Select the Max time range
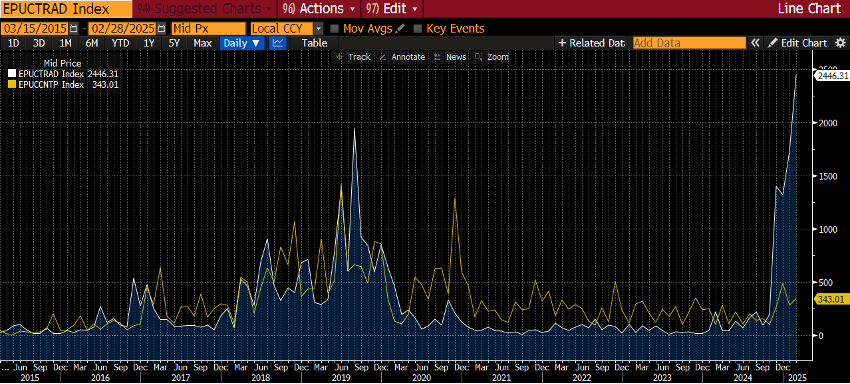850x384 pixels. point(203,43)
